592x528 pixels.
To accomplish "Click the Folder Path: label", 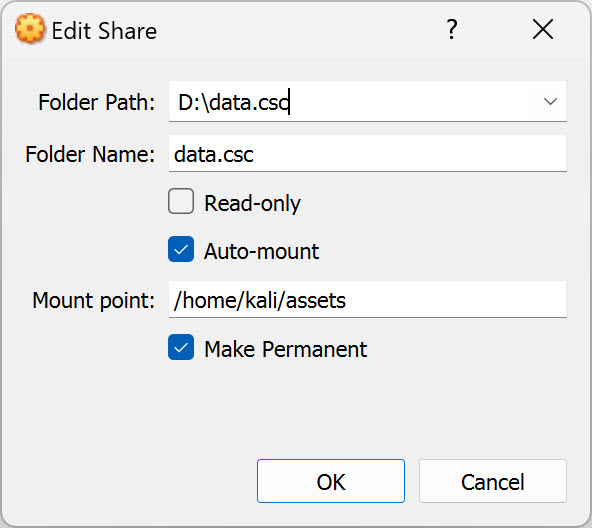I will pos(97,102).
